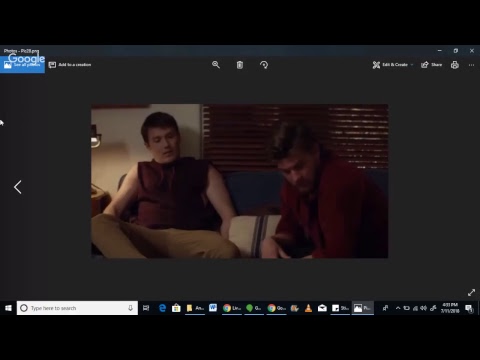
Task: Click the Type here to search box
Action: point(77,308)
